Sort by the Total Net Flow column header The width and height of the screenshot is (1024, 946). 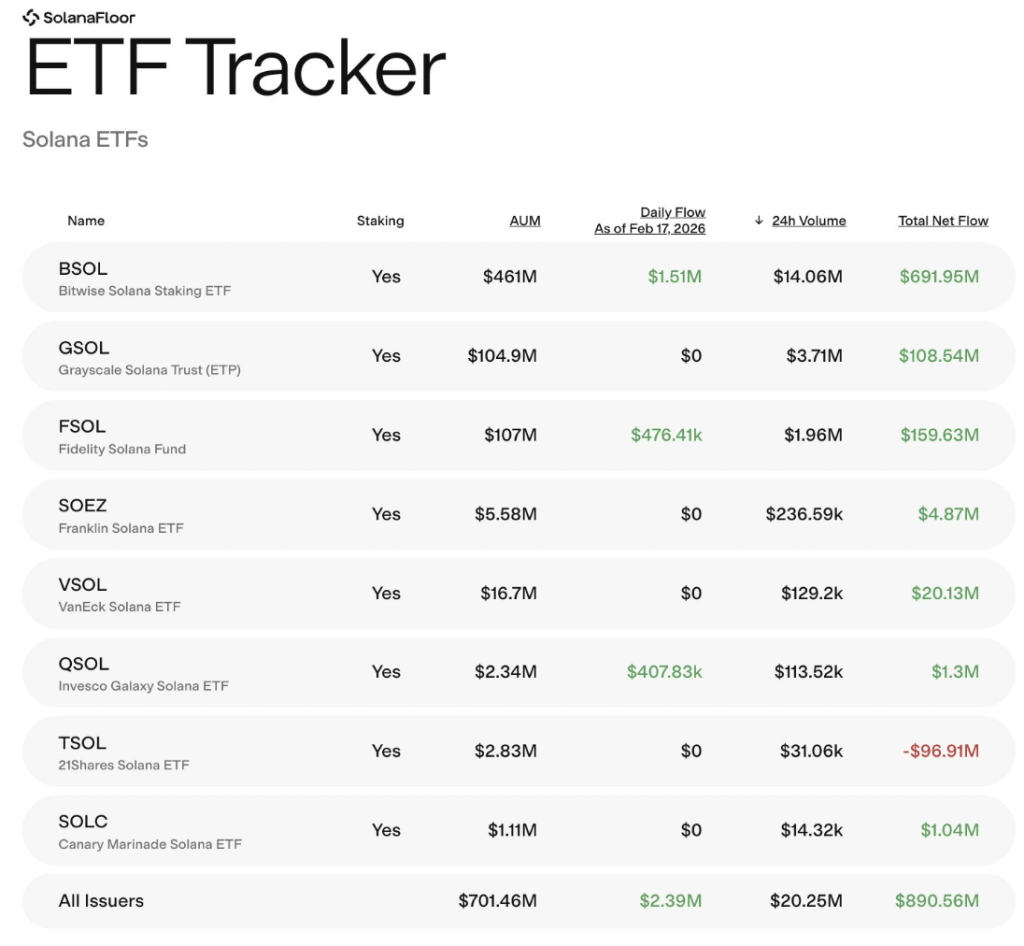(942, 220)
